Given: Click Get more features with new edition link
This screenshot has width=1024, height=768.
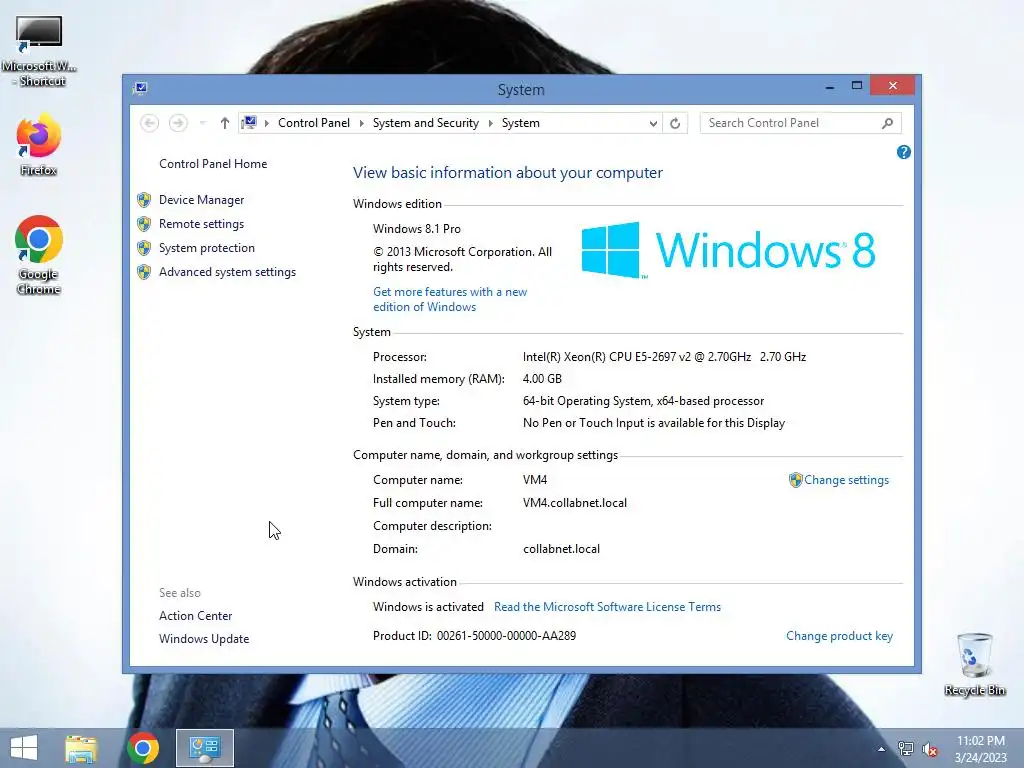Looking at the screenshot, I should click(450, 299).
